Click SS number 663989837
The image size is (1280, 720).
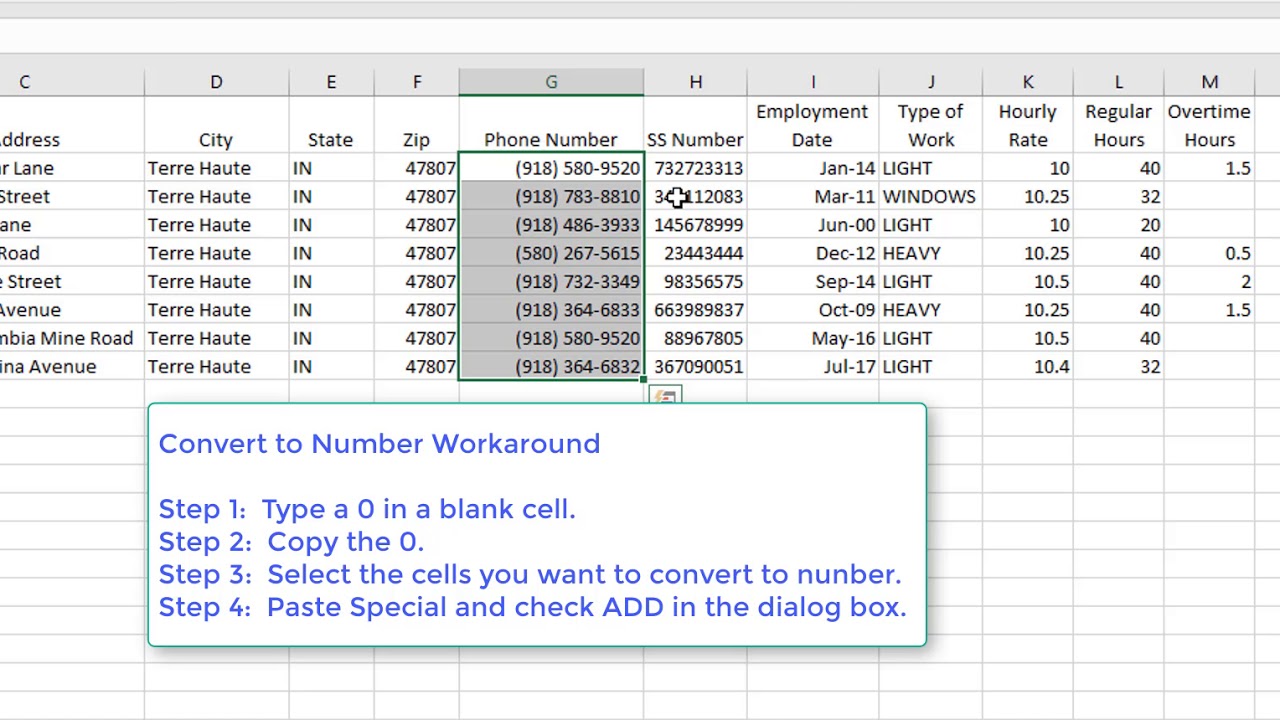click(695, 310)
